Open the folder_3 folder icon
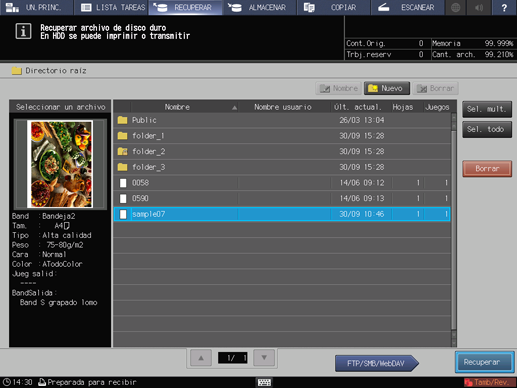The width and height of the screenshot is (517, 388). (122, 167)
